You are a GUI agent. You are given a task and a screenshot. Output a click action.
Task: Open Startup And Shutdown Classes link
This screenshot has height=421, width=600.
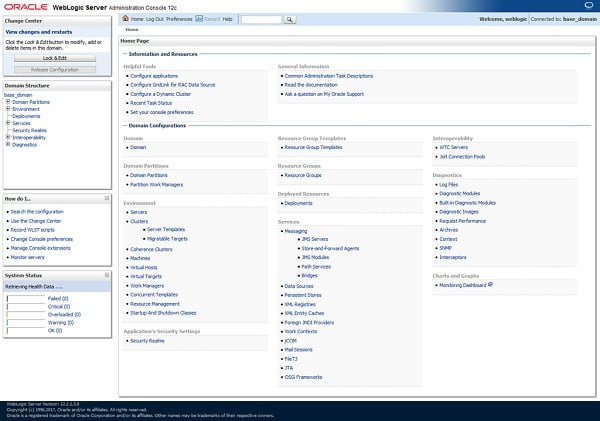(163, 313)
